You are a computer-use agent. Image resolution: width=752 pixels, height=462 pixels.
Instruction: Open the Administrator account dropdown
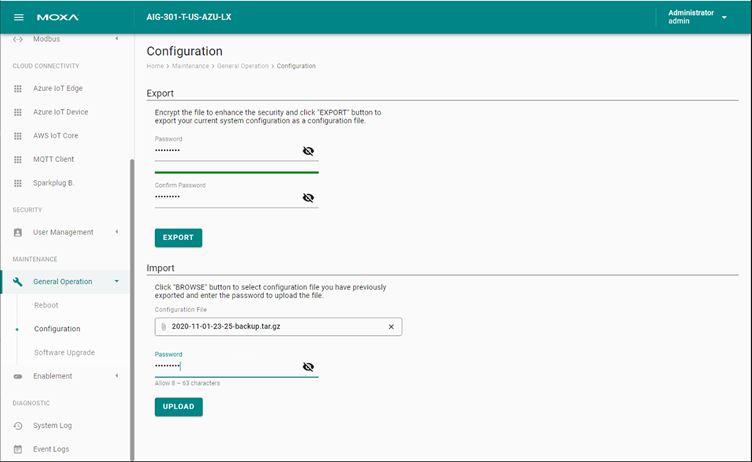tap(724, 17)
